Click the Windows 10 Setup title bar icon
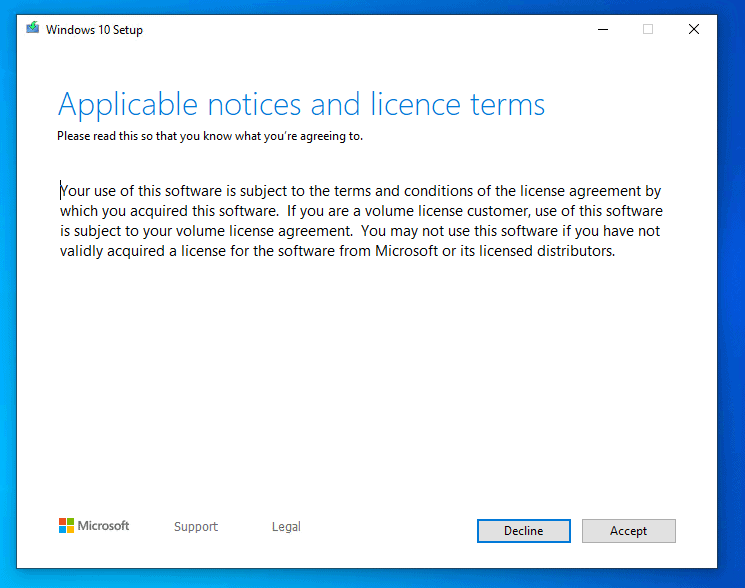 34,29
